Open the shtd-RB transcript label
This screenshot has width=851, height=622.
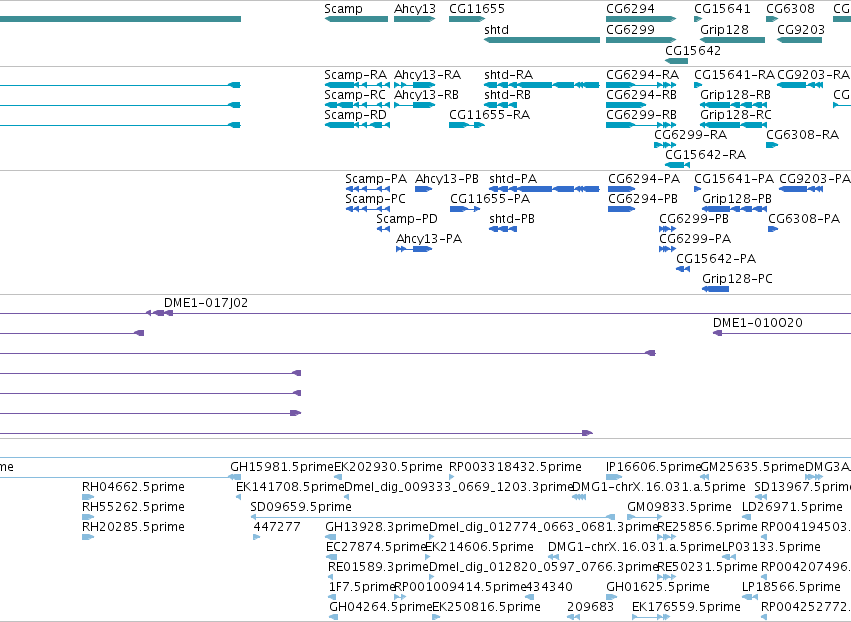pyautogui.click(x=507, y=94)
